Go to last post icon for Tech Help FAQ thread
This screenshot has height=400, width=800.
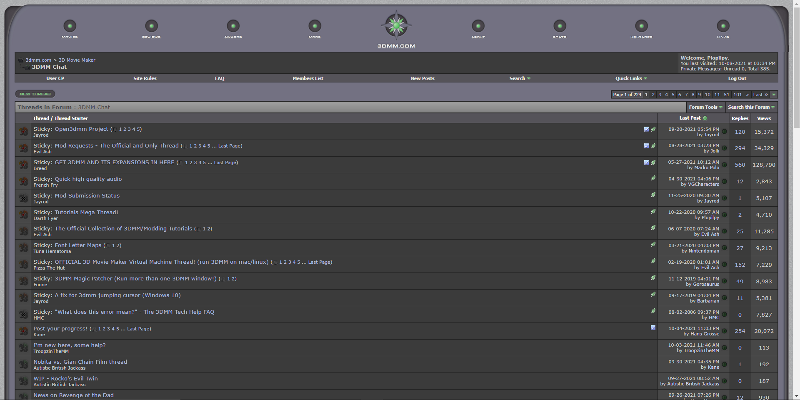click(724, 314)
